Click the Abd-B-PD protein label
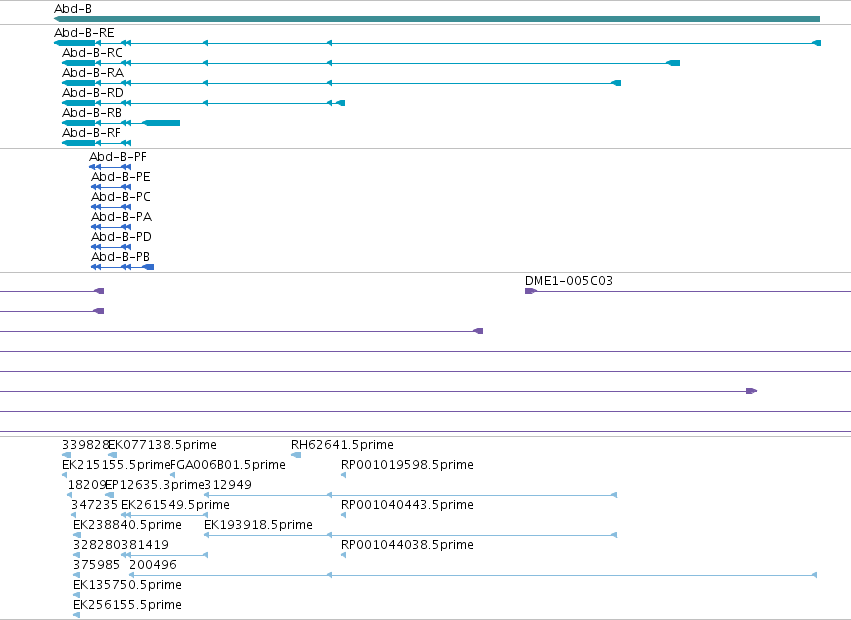851x620 pixels. [x=121, y=237]
